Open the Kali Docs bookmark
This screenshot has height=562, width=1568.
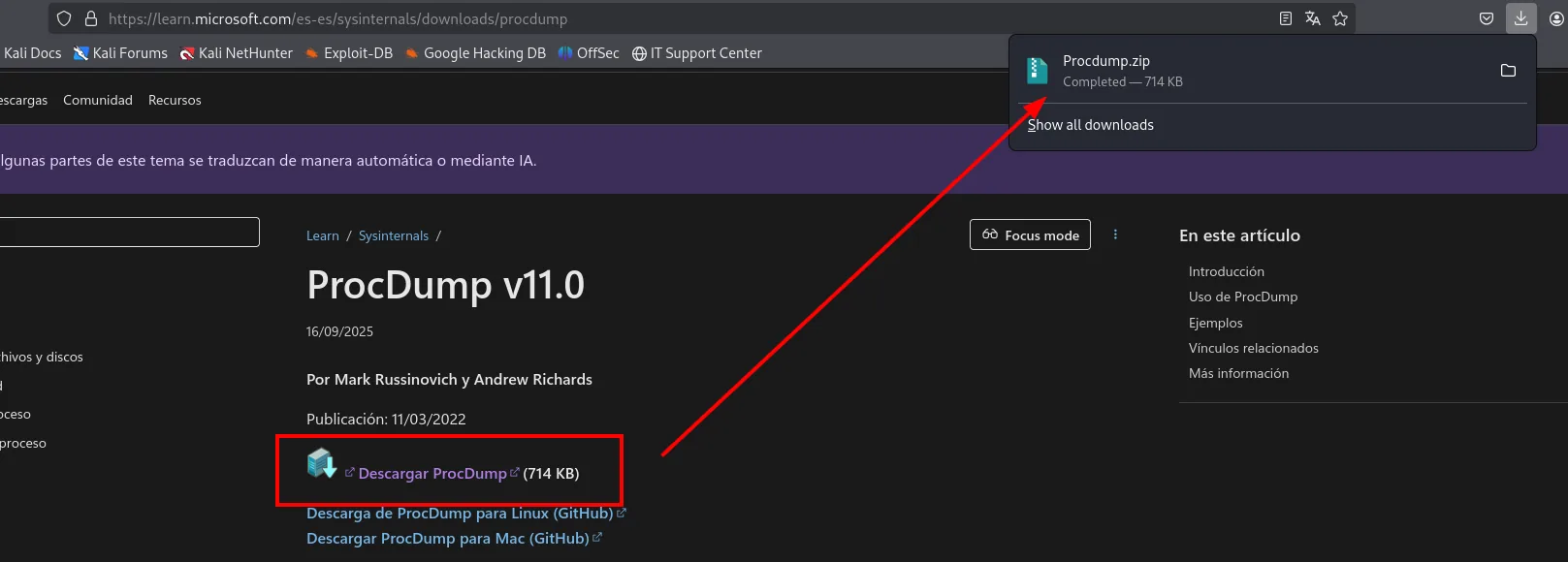31,53
